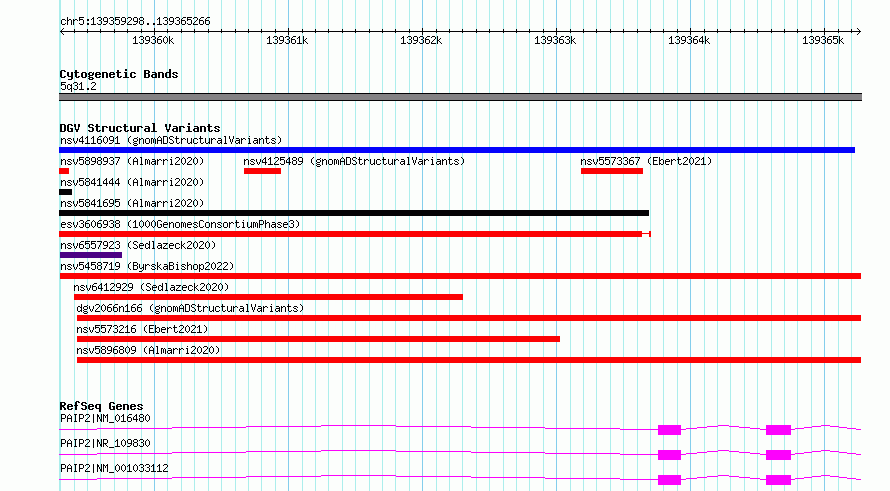The width and height of the screenshot is (890, 491).
Task: Open nsv5841695 (Almarri2020) label
Action: point(132,203)
